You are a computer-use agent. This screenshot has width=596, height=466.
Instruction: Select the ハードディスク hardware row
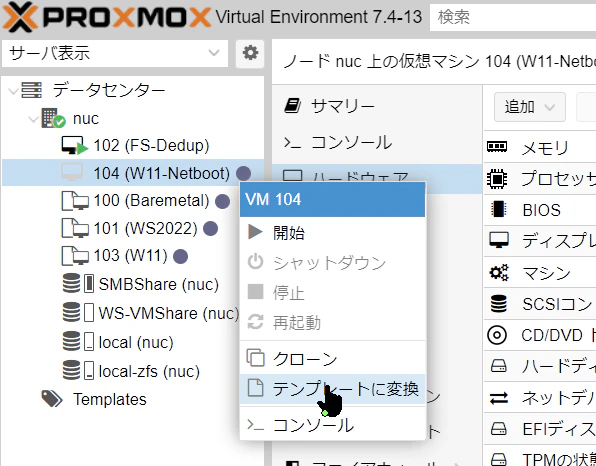pyautogui.click(x=540, y=366)
